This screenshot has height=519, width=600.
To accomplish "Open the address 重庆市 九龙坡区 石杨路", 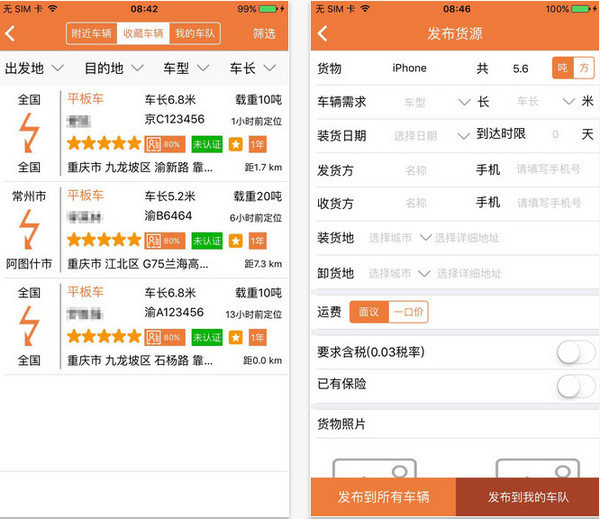I will [x=140, y=360].
